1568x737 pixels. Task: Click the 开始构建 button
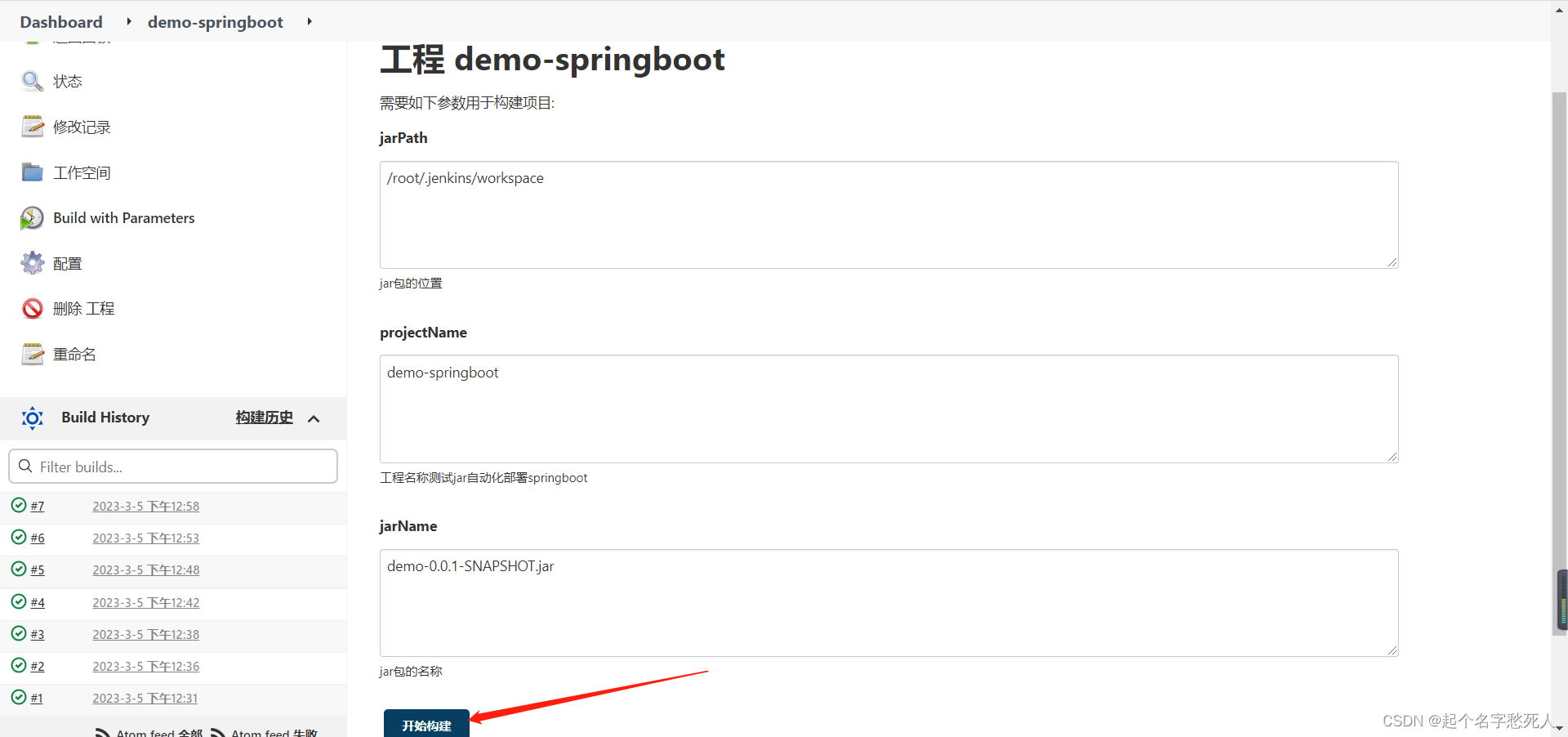[426, 724]
